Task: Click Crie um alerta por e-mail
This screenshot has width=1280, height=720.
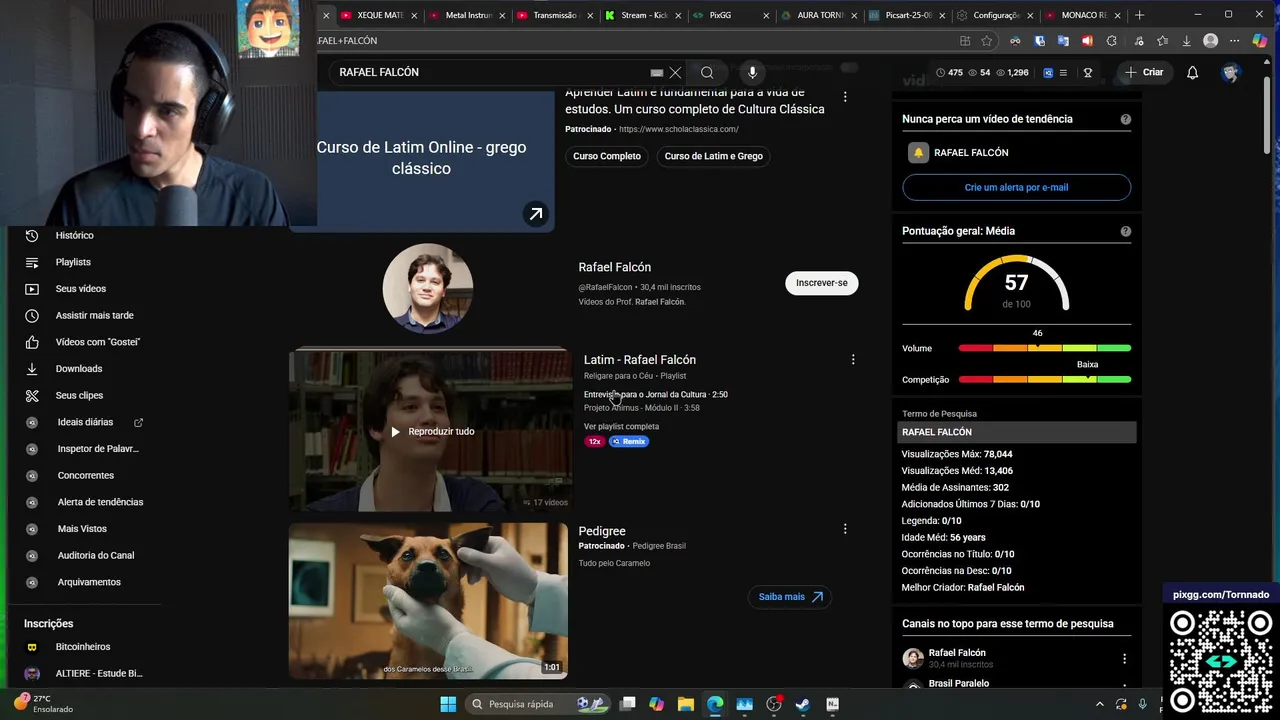Action: click(x=1016, y=187)
